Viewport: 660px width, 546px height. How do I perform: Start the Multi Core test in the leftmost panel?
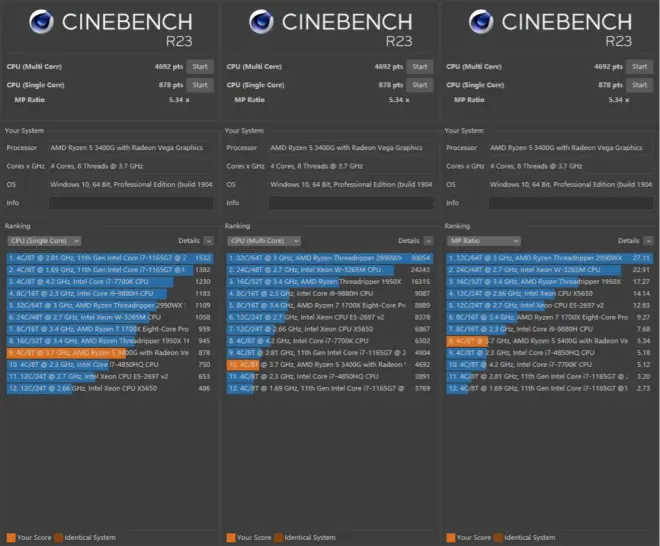coord(201,66)
